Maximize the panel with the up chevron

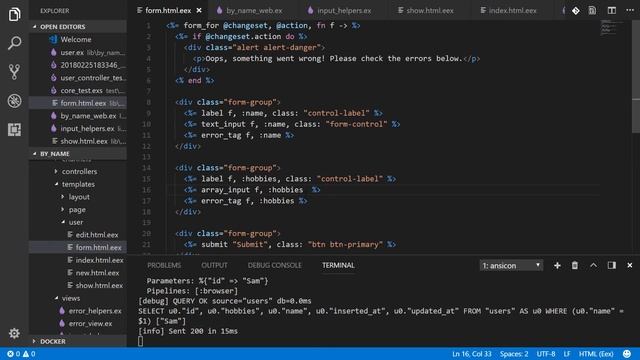(593, 265)
